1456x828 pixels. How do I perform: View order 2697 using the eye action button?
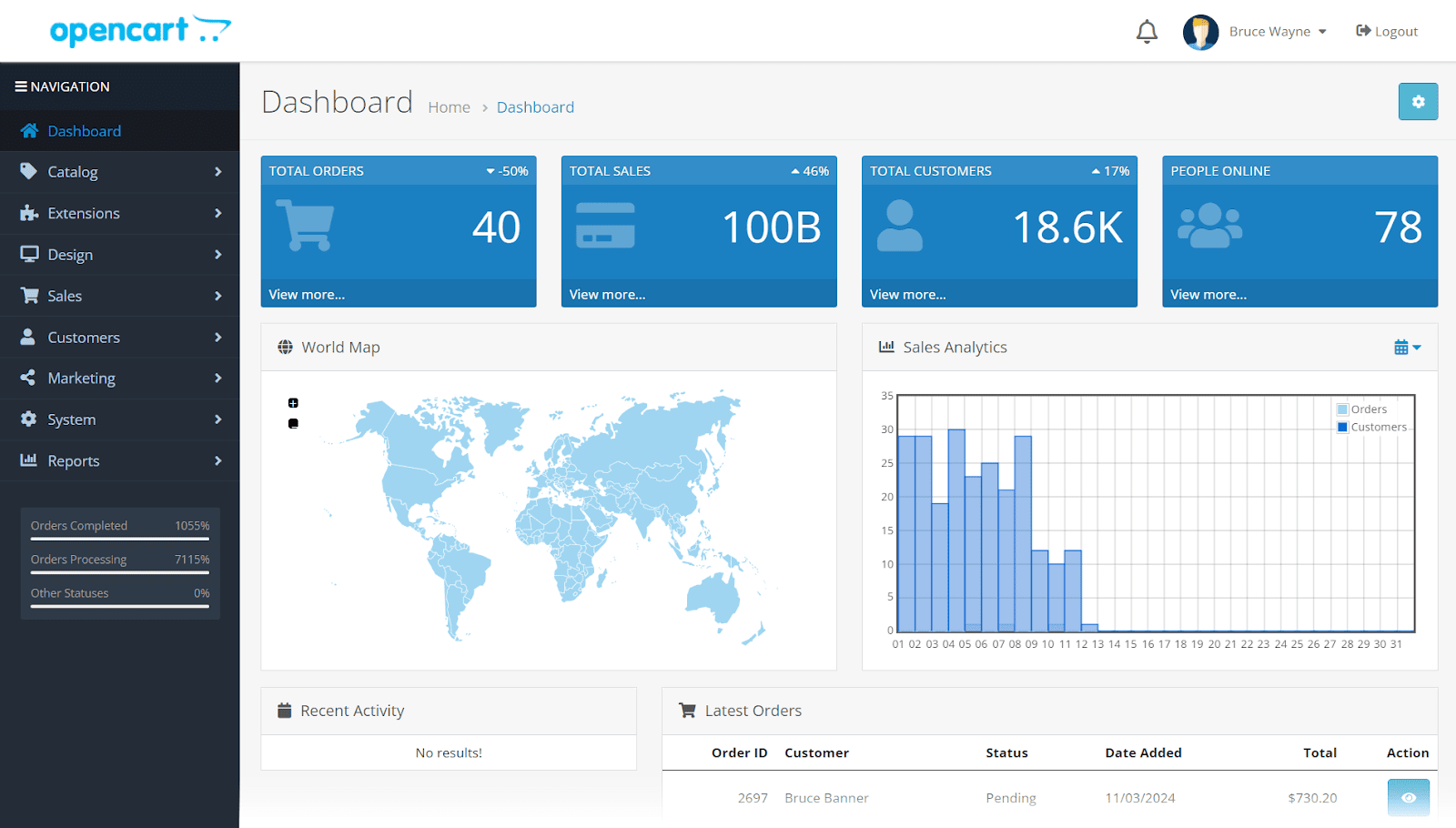1408,797
